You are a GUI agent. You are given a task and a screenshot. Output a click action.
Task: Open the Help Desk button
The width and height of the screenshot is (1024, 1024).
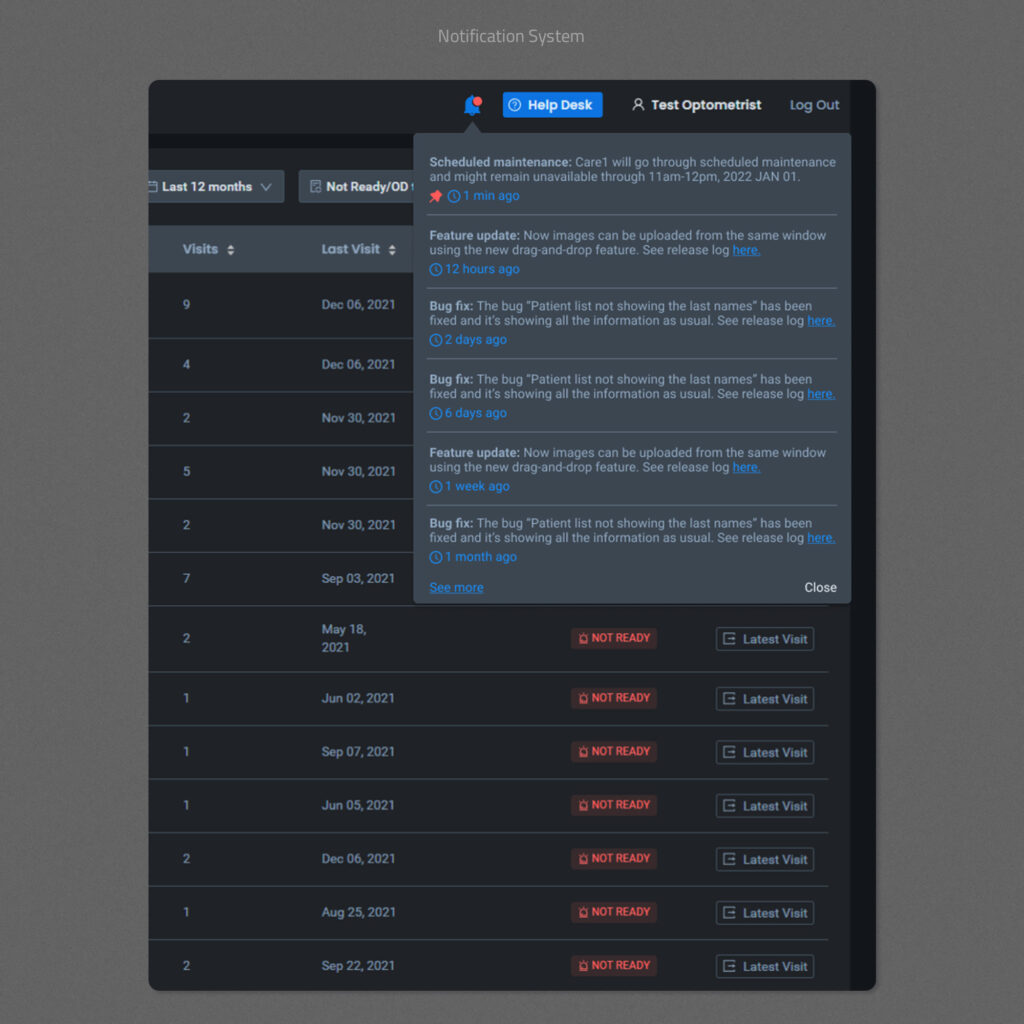(x=552, y=105)
